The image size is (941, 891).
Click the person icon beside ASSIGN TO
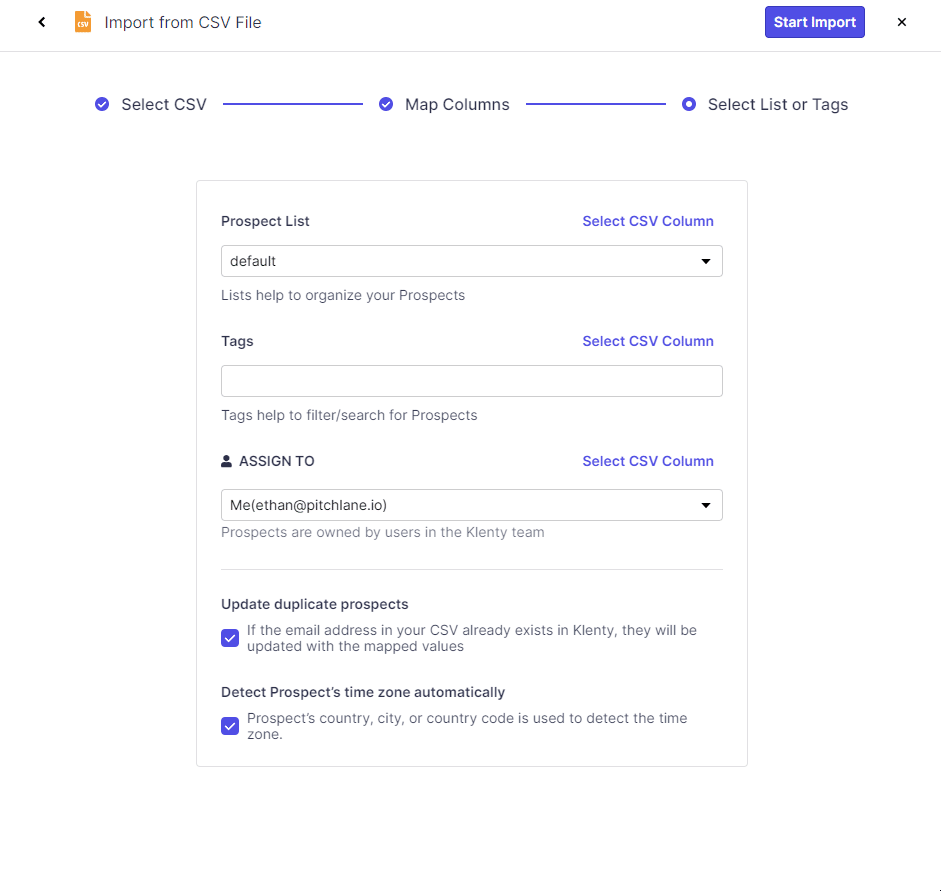coord(226,461)
